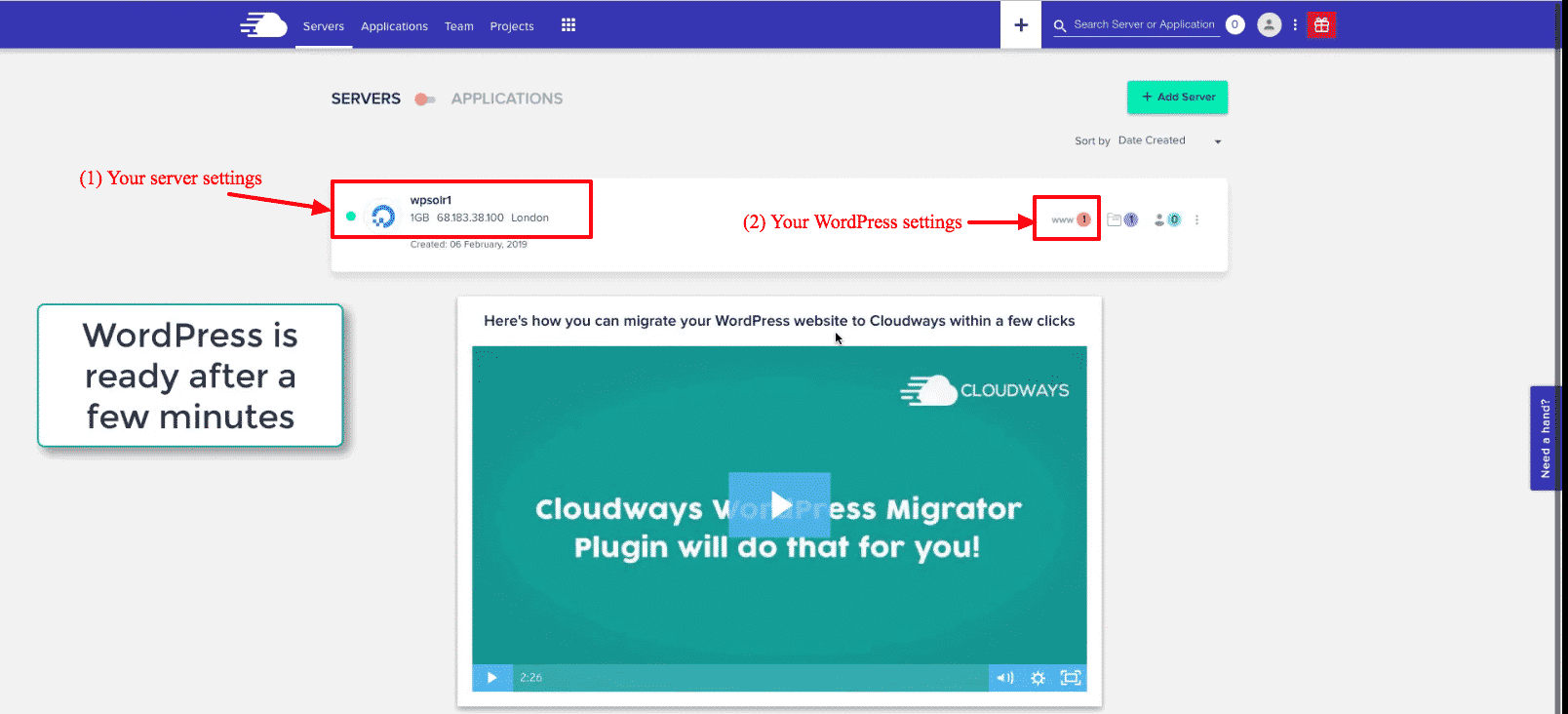Open the wpsolr1 server name
1568x714 pixels.
[x=431, y=200]
